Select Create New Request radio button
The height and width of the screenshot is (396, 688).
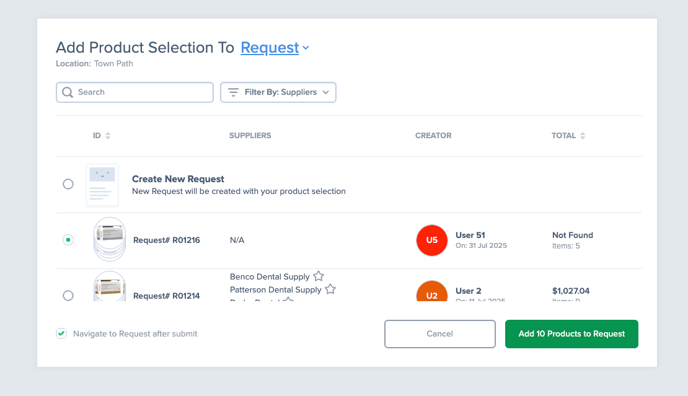pyautogui.click(x=68, y=184)
